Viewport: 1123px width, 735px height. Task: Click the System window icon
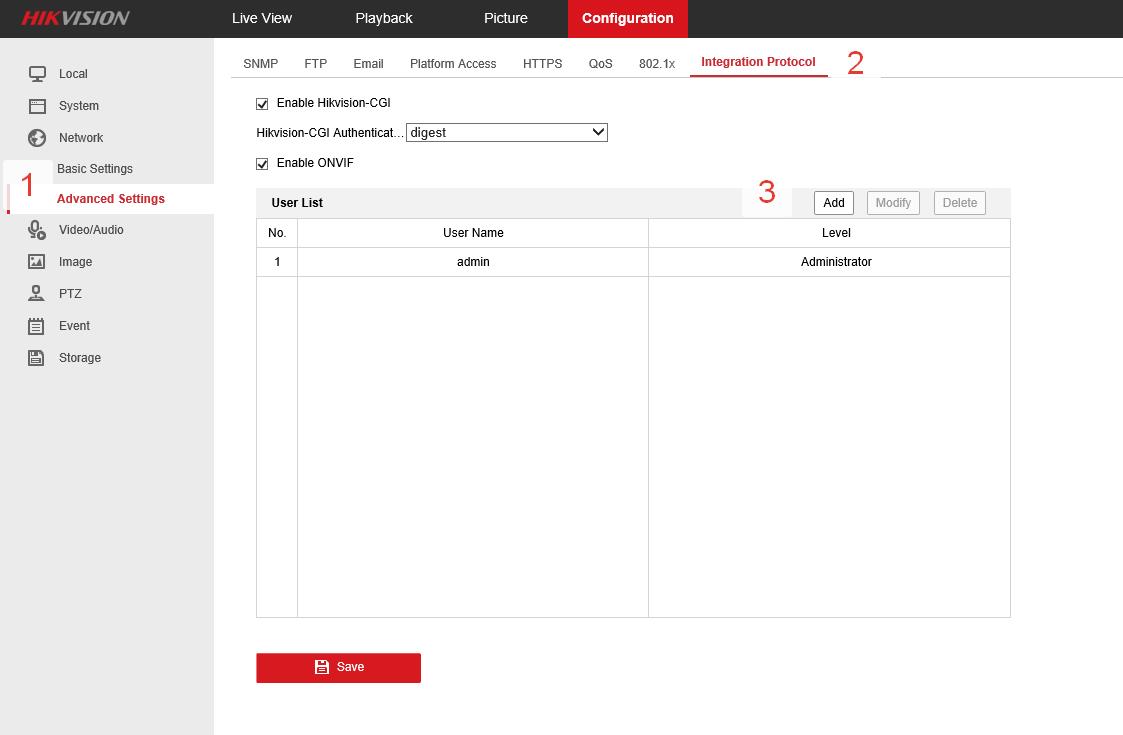pyautogui.click(x=37, y=106)
